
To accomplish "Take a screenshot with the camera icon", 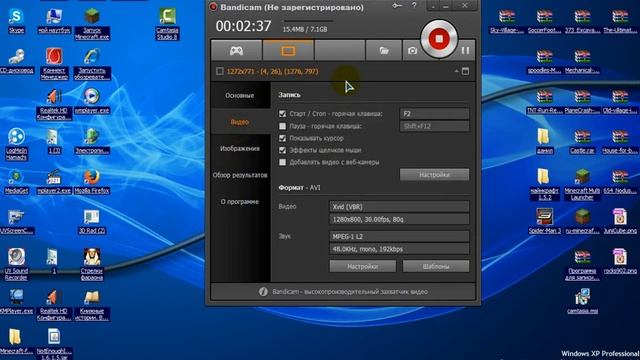I will coord(412,51).
